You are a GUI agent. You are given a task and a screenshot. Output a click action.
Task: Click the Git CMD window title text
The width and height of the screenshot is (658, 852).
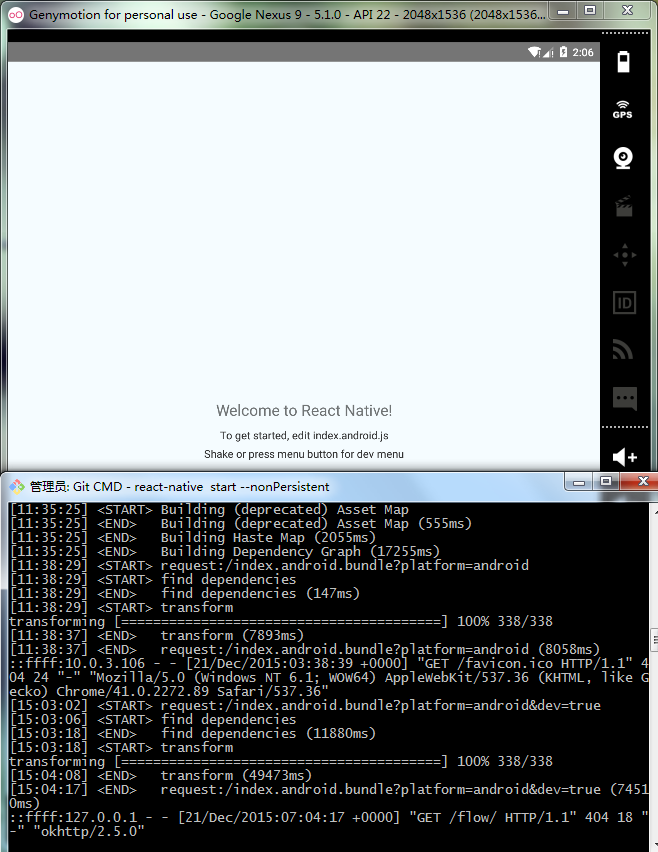pyautogui.click(x=179, y=487)
